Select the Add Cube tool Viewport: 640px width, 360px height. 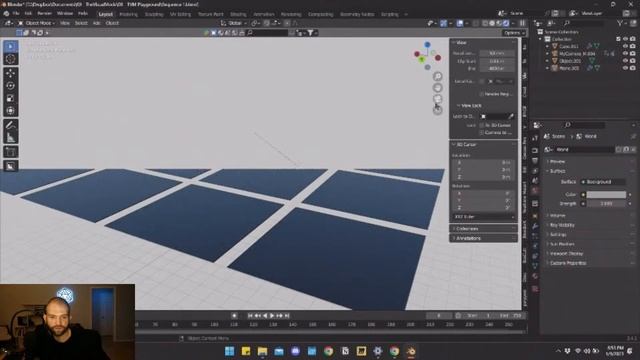coord(11,152)
